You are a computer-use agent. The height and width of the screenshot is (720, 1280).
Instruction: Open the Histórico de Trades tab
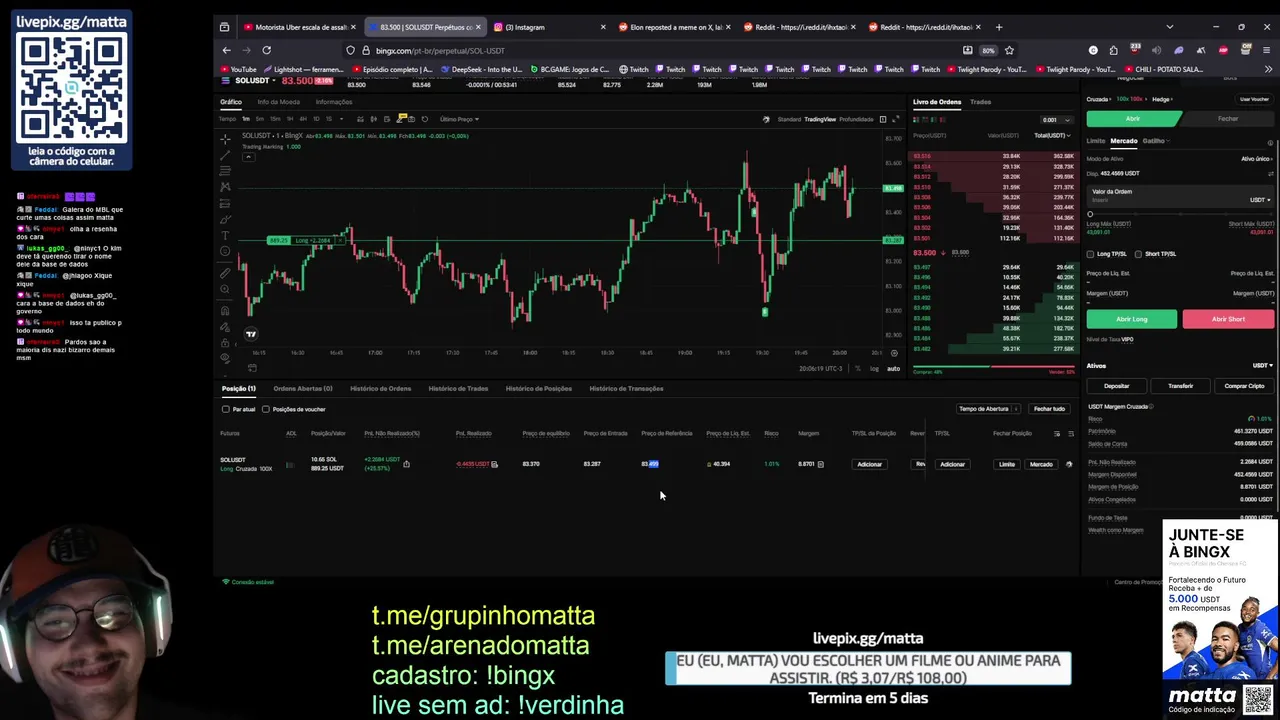[x=458, y=388]
